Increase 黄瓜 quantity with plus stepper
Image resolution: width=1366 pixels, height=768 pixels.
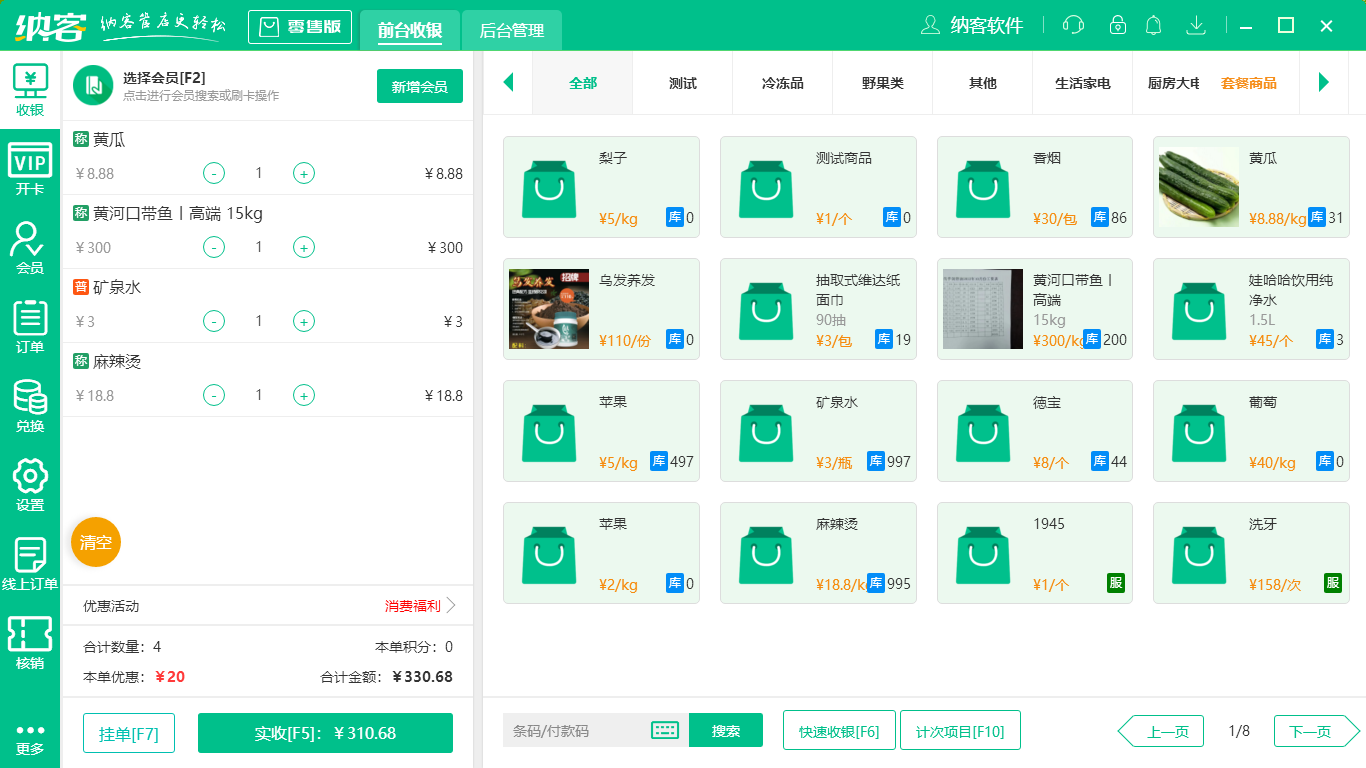(303, 173)
